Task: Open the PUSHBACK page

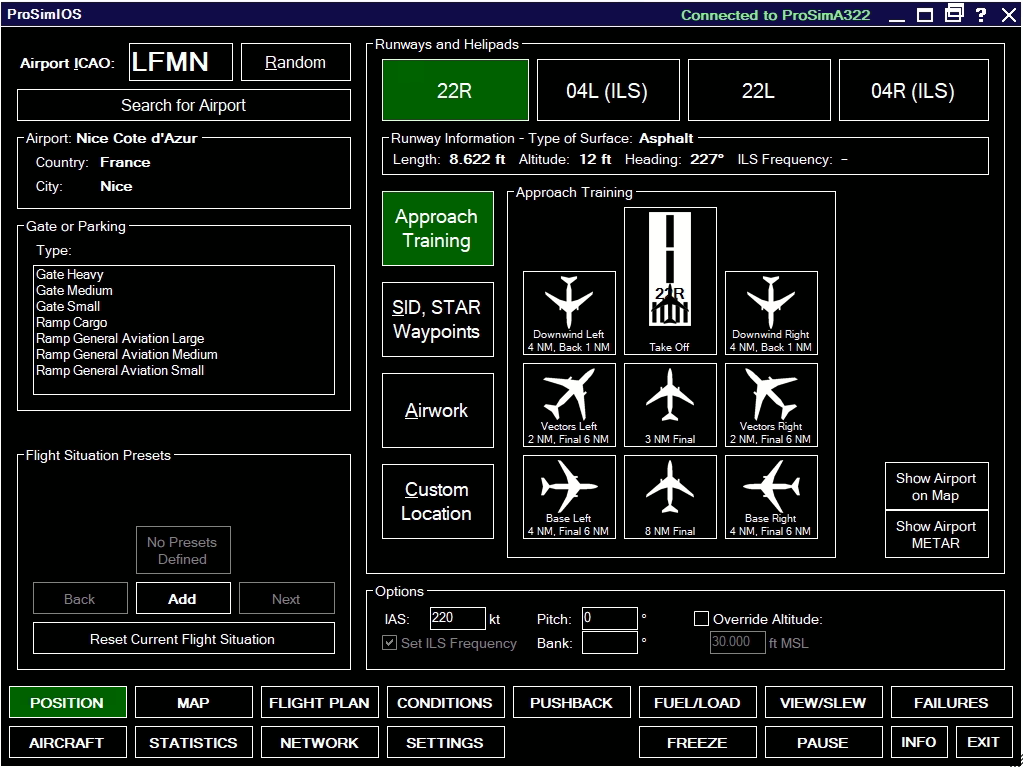Action: click(x=572, y=703)
